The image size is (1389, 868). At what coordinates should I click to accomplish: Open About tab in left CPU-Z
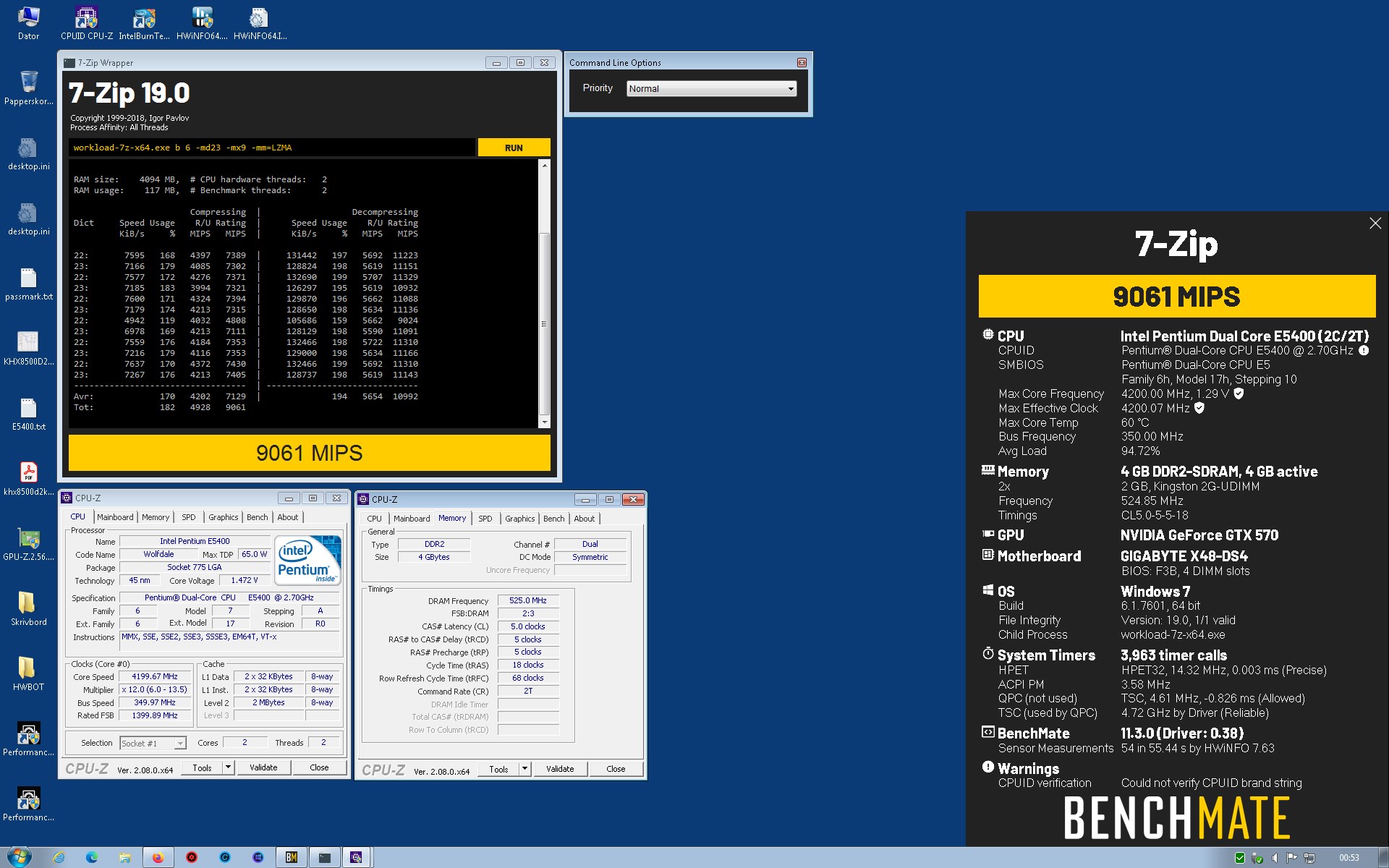pyautogui.click(x=288, y=517)
